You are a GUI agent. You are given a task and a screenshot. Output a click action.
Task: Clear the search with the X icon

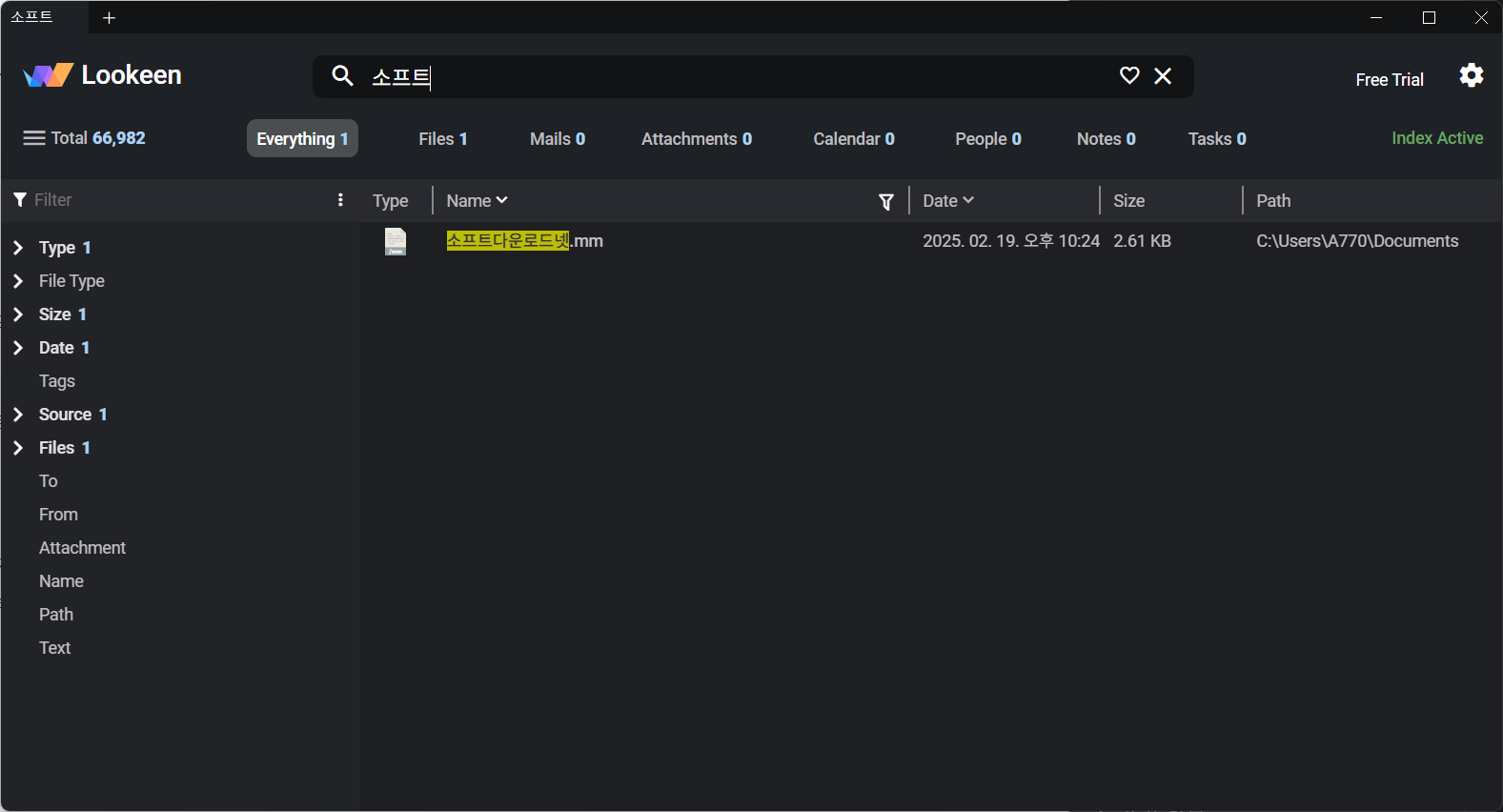point(1163,75)
